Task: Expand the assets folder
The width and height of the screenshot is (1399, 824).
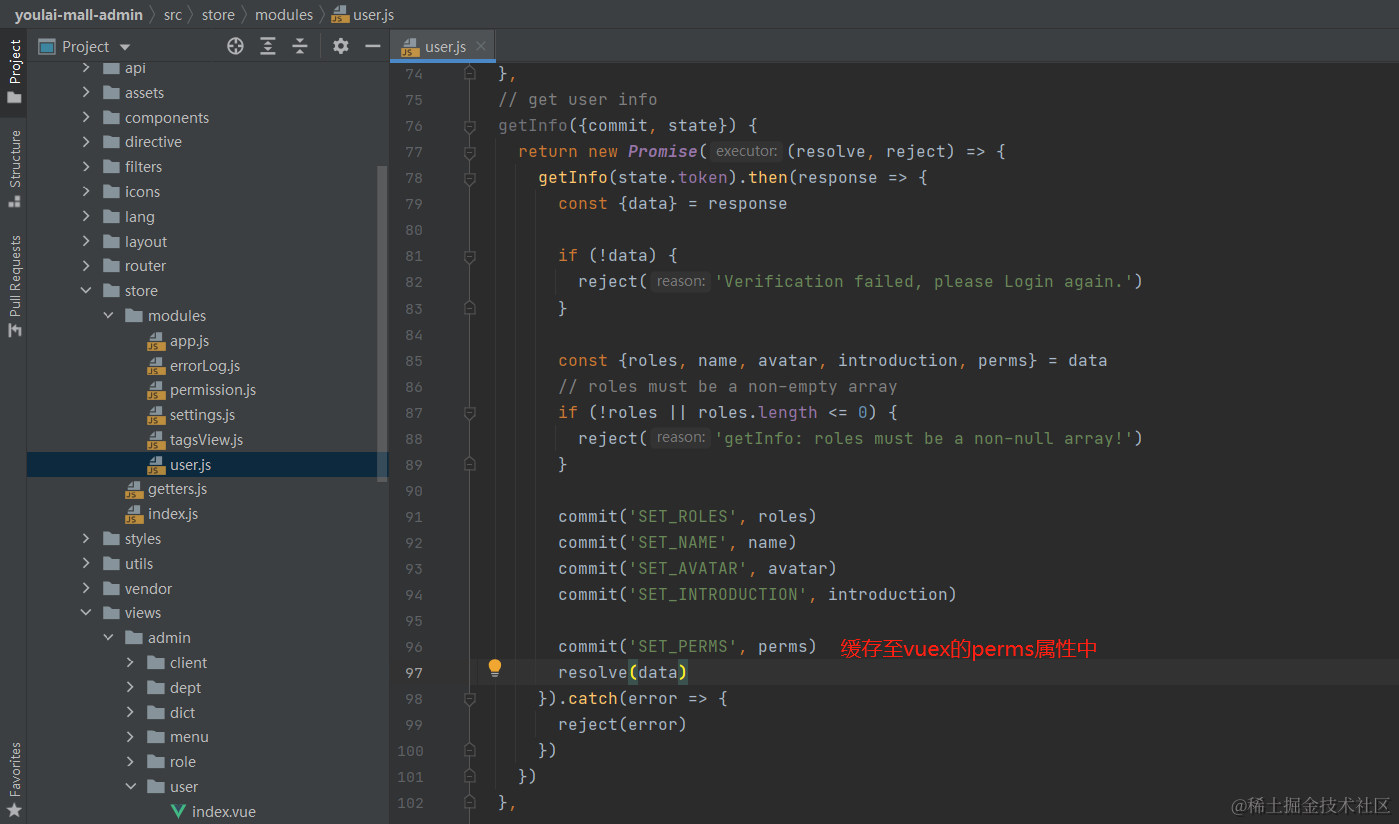Action: 86,93
